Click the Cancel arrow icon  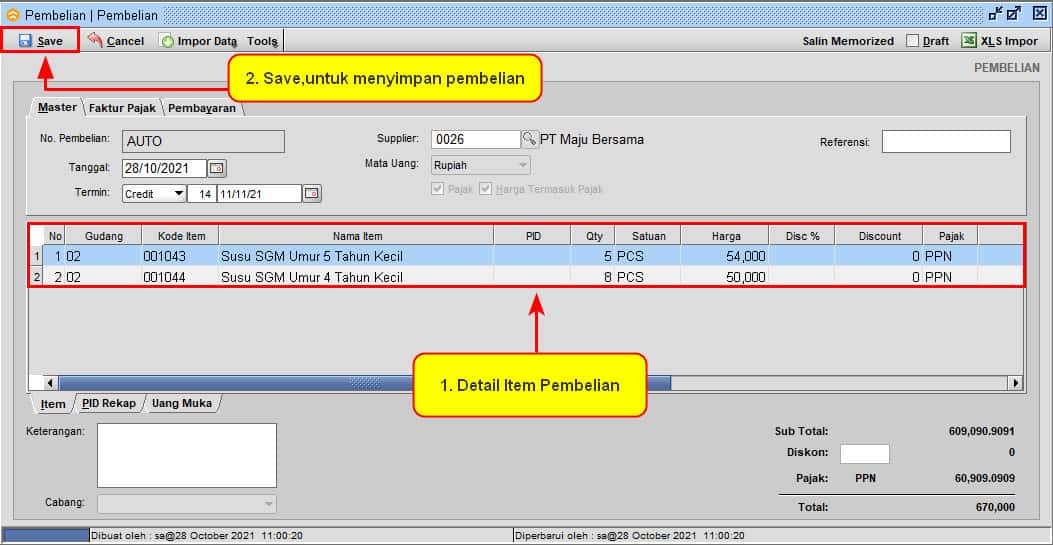pos(95,41)
